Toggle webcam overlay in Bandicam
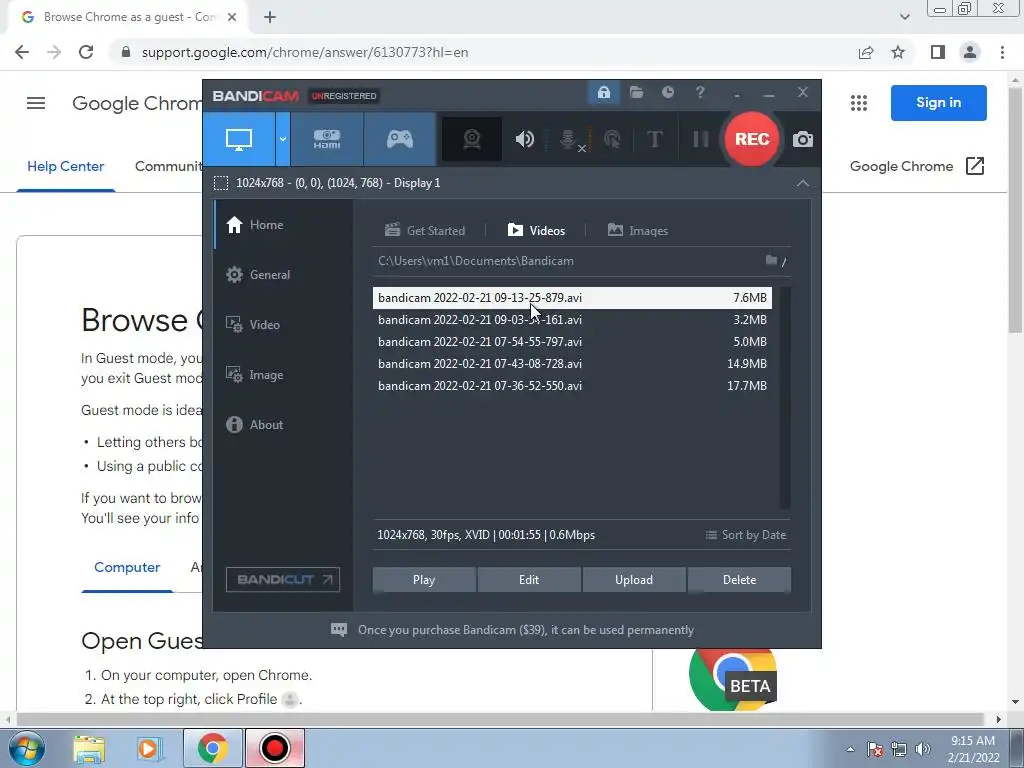The height and width of the screenshot is (768, 1024). point(472,139)
